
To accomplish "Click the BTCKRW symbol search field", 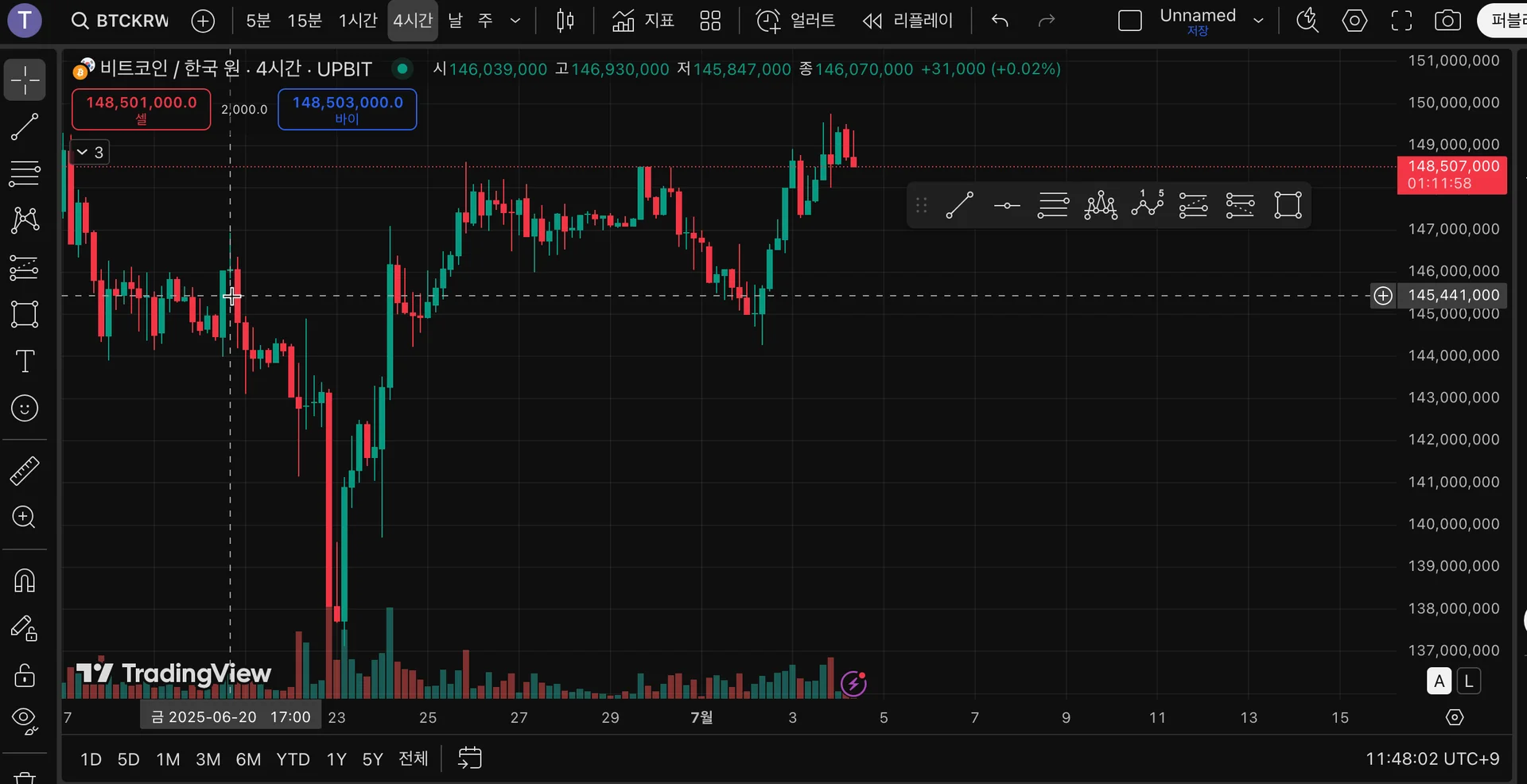I will pos(121,21).
